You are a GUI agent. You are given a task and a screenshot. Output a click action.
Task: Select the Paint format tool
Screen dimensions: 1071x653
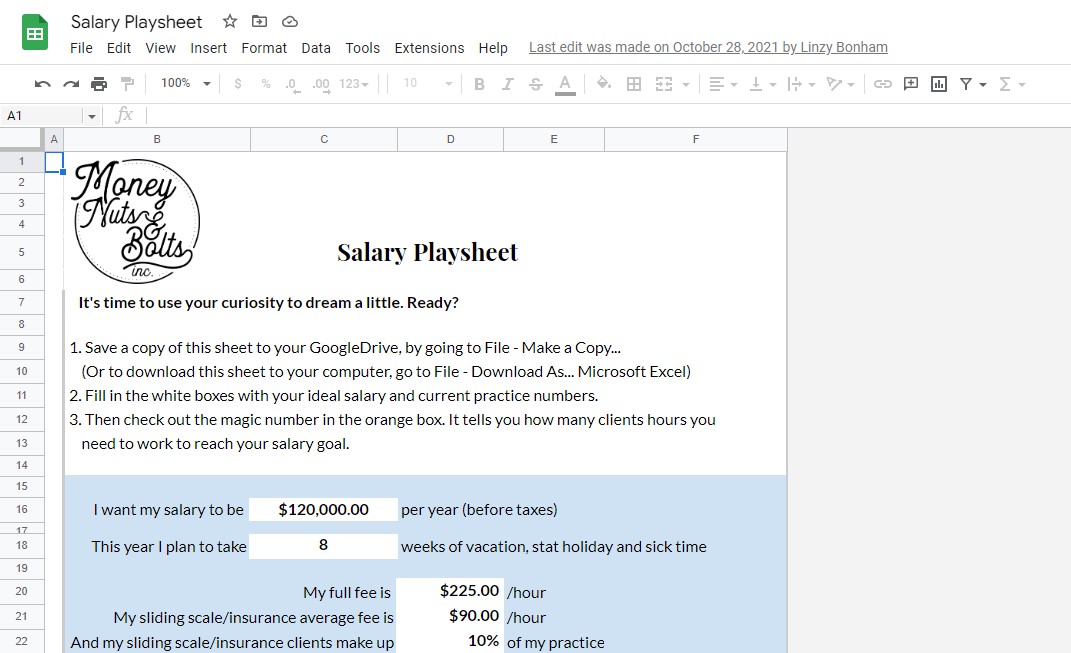point(128,83)
